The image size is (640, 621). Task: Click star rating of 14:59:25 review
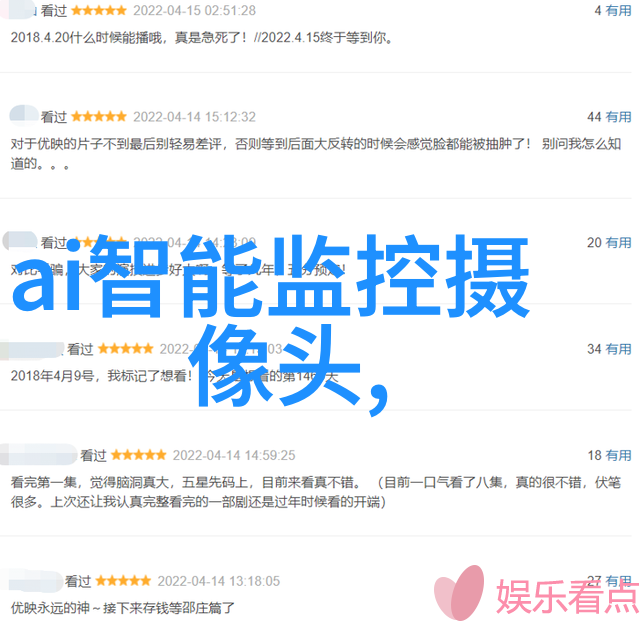coord(139,455)
